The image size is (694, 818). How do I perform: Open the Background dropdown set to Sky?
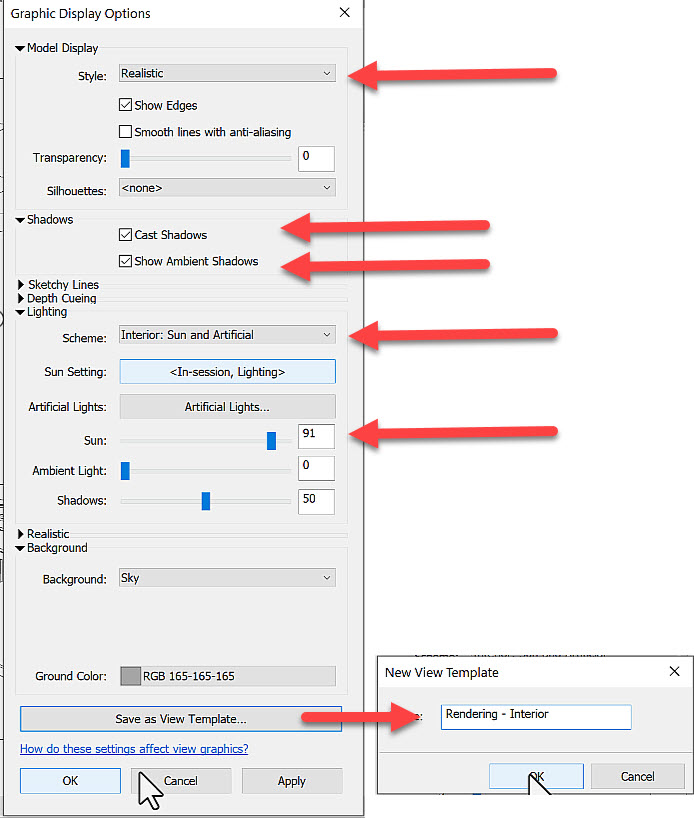pyautogui.click(x=227, y=578)
